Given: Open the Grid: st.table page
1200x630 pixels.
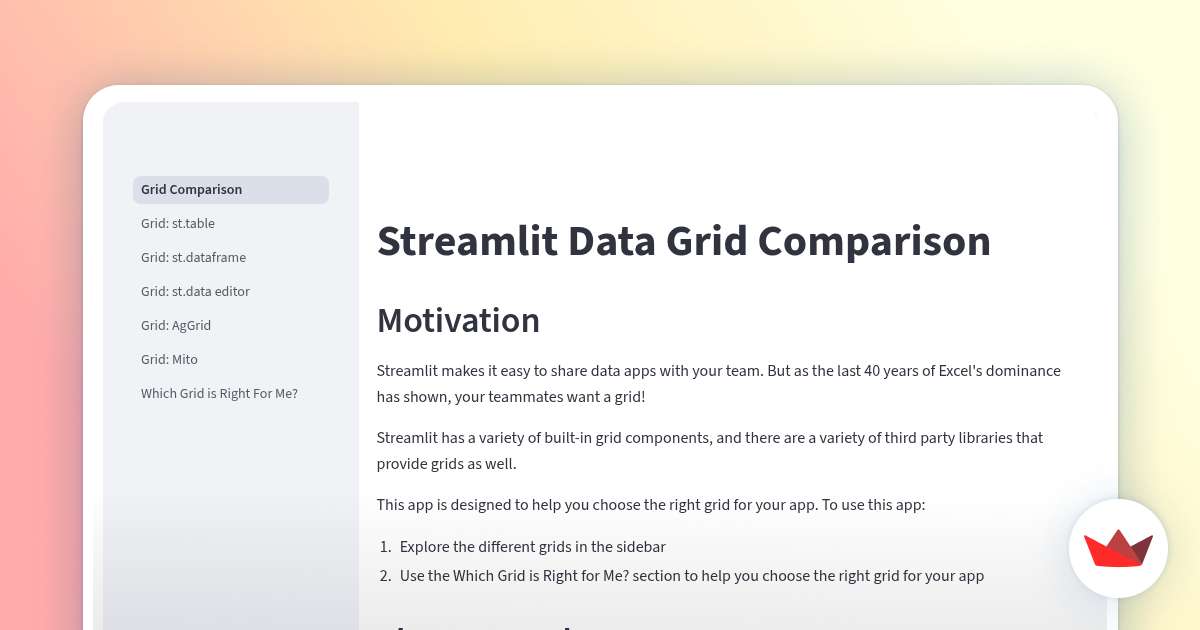Looking at the screenshot, I should (178, 223).
